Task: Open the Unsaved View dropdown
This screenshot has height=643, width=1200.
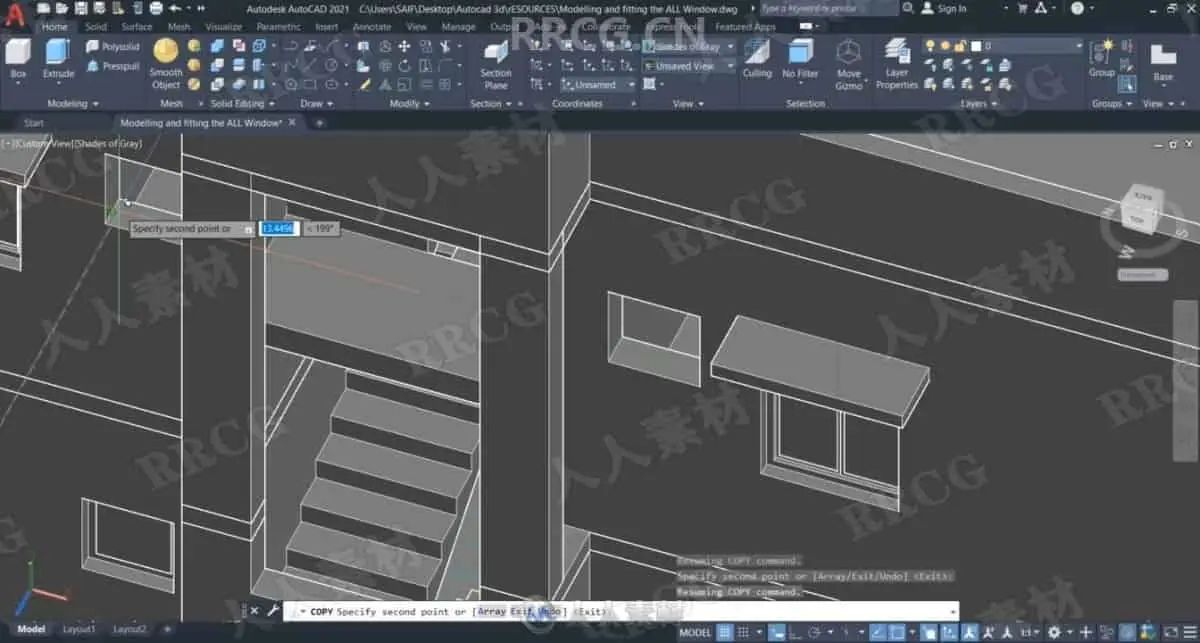Action: click(690, 66)
